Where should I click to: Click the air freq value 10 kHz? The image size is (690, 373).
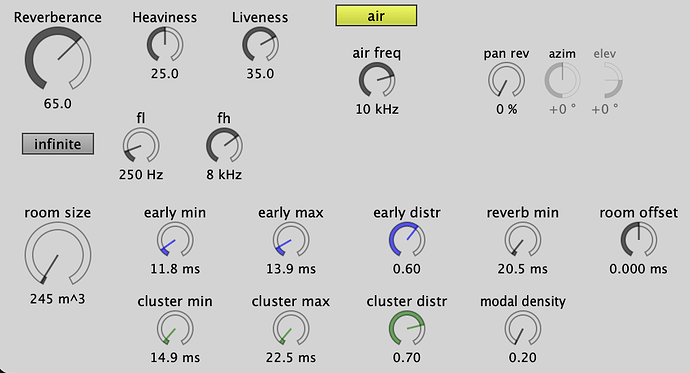click(377, 109)
